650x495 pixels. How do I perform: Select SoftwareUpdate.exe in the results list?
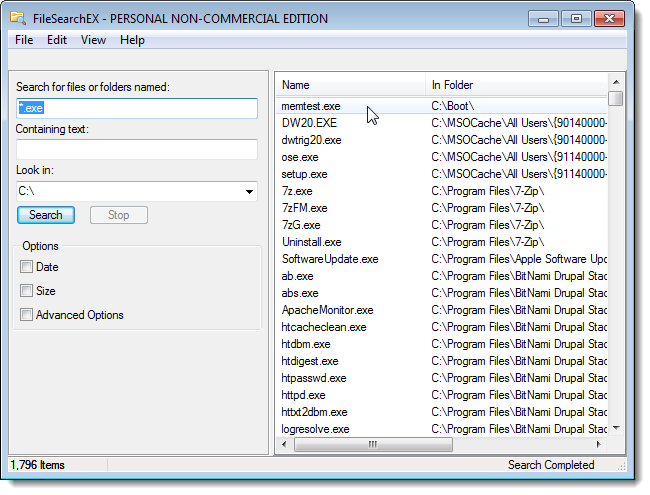pyautogui.click(x=330, y=259)
